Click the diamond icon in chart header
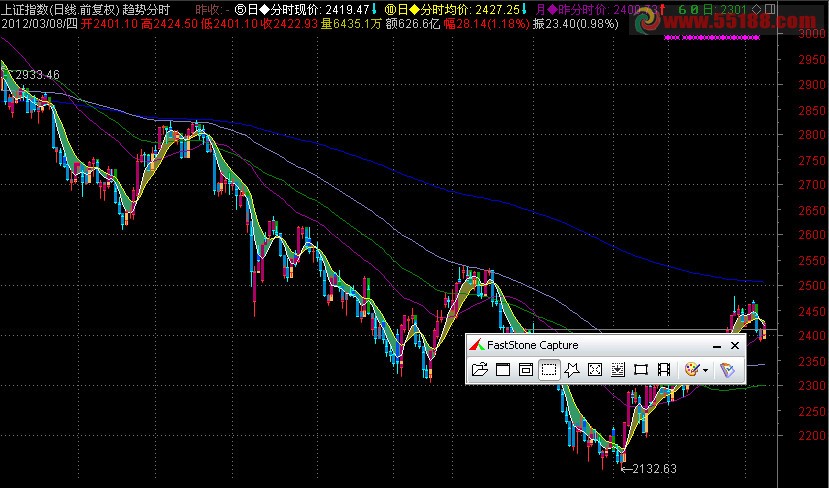 757,9
